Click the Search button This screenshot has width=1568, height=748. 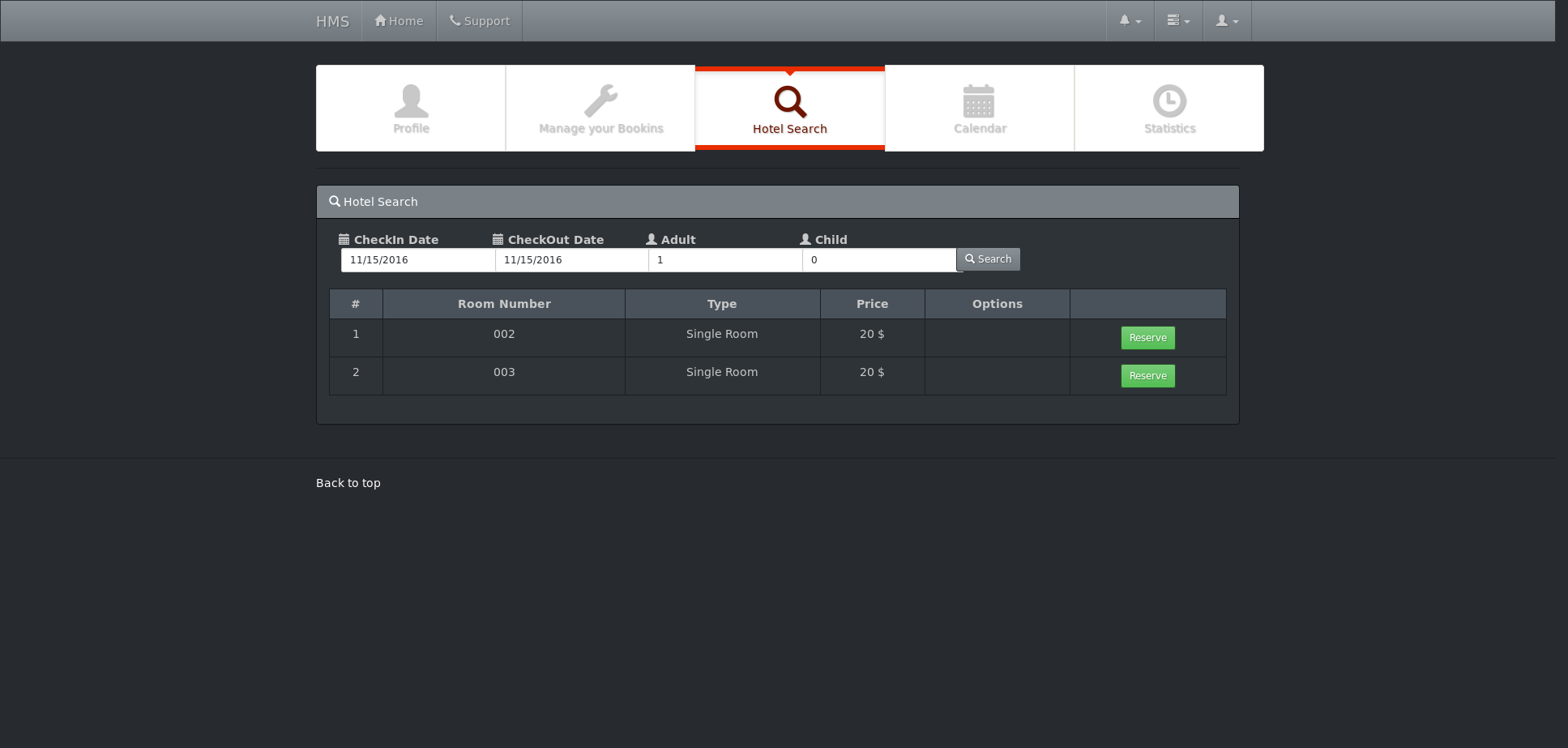tap(988, 259)
